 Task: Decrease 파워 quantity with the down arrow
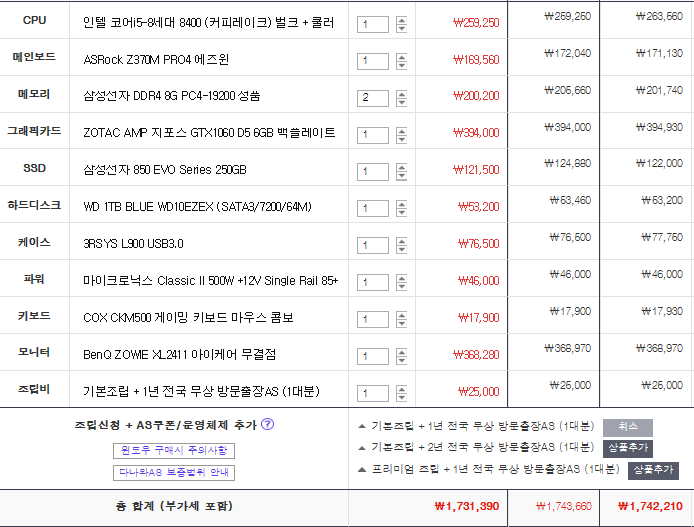401,287
